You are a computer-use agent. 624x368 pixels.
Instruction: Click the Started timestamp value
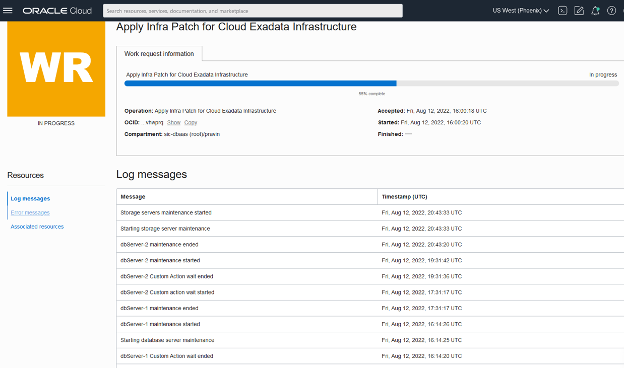(x=441, y=123)
